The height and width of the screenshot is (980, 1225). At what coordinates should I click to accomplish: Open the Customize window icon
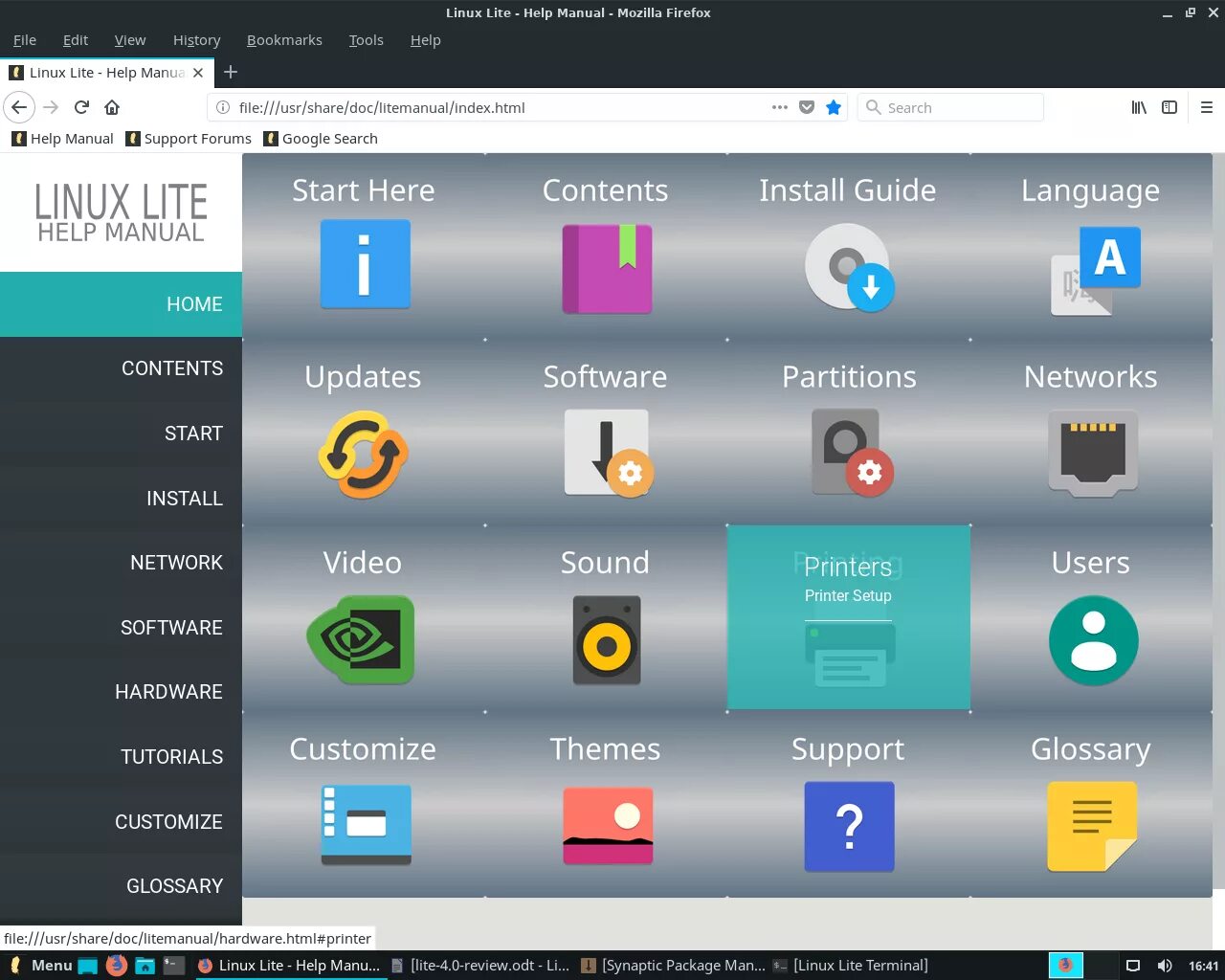tap(366, 825)
